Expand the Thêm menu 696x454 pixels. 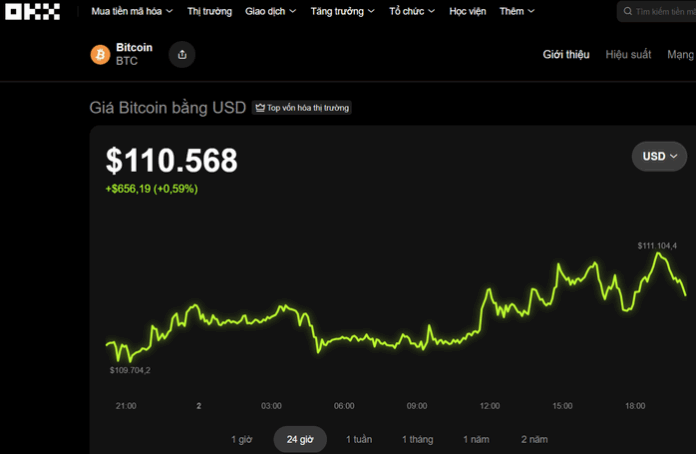pyautogui.click(x=516, y=12)
